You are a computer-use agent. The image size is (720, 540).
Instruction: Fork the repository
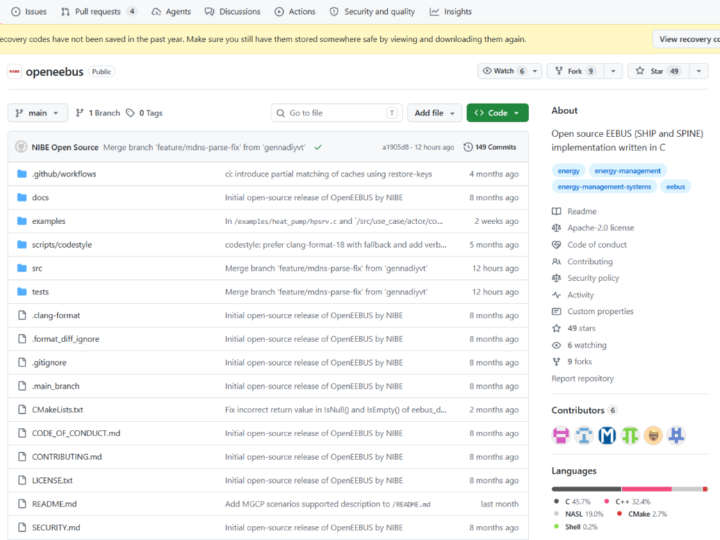(x=575, y=71)
